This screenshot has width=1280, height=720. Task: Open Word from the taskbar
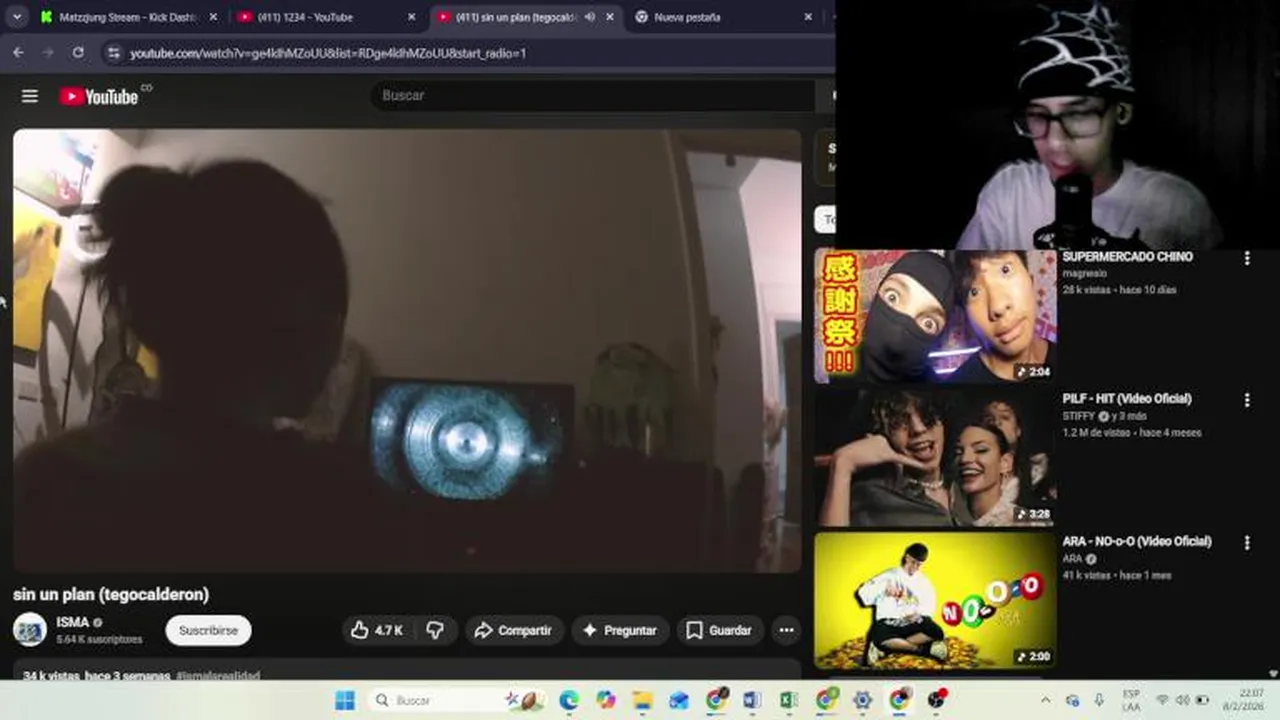point(752,700)
